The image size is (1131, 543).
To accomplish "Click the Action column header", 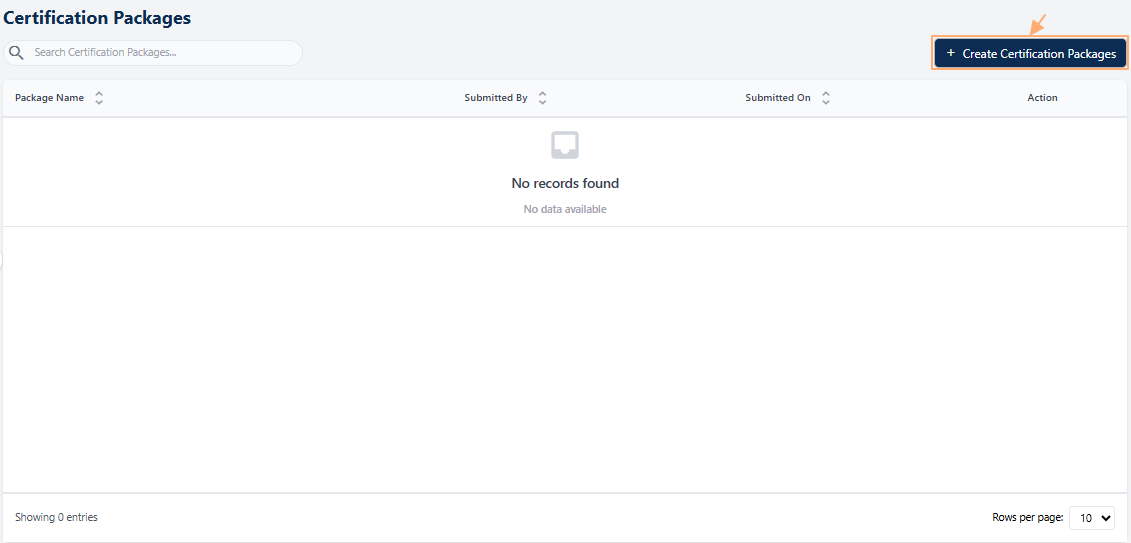I will (1042, 98).
